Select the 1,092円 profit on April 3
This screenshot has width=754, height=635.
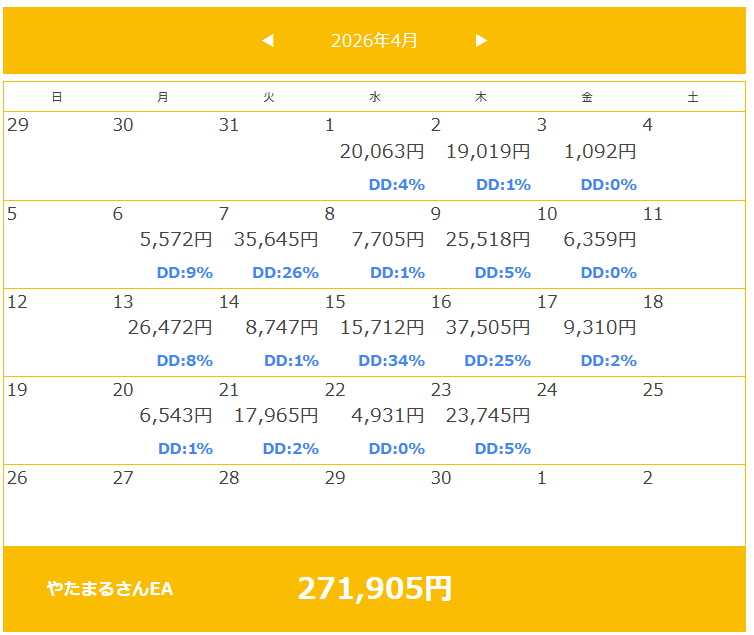[x=600, y=152]
